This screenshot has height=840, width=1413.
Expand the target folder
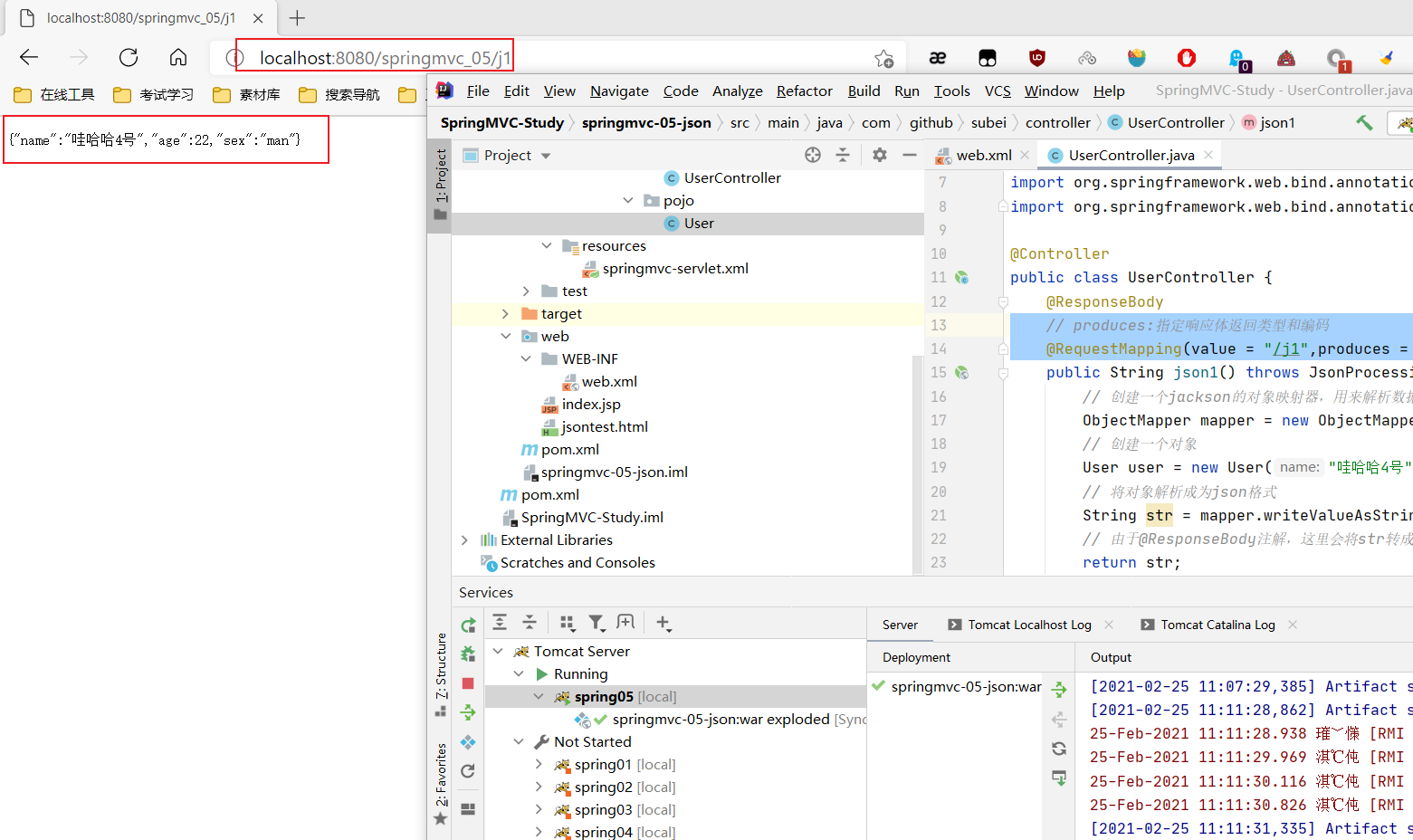[x=506, y=314]
